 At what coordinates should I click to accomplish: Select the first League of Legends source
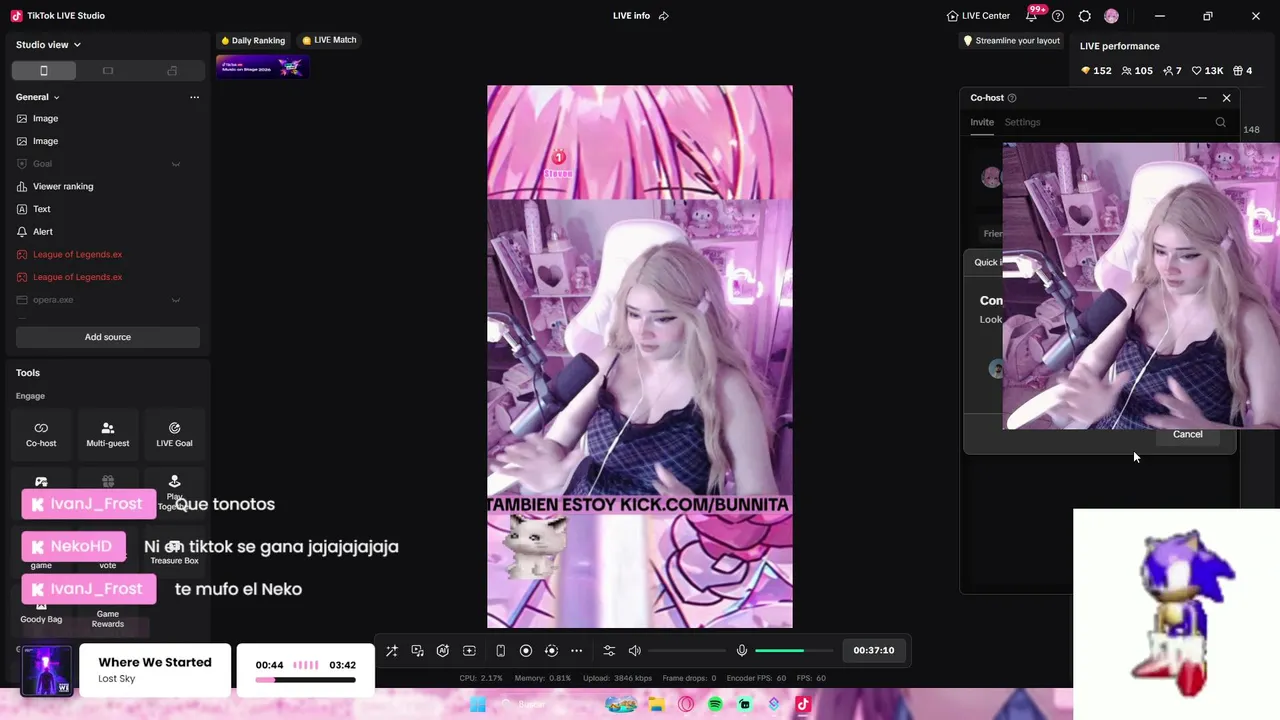[x=108, y=255]
